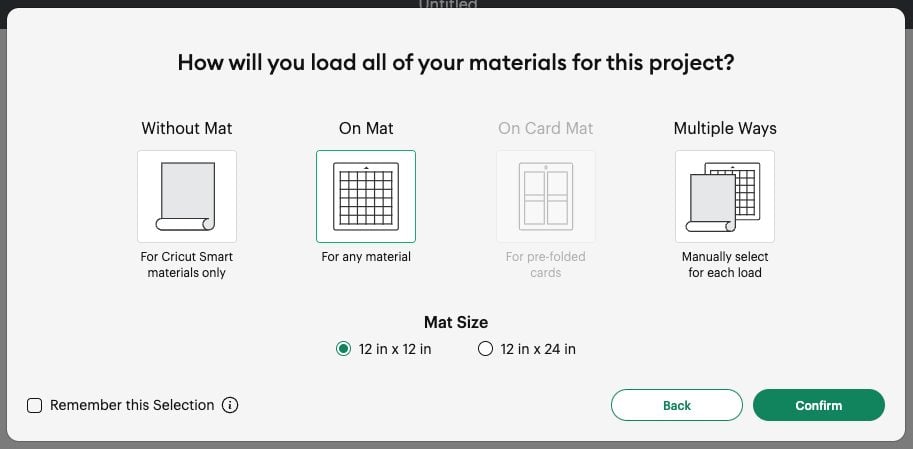Go back with the Back button
The height and width of the screenshot is (449, 913).
point(677,405)
